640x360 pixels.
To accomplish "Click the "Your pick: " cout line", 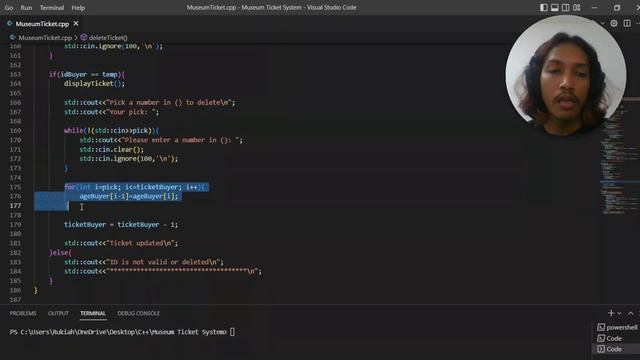I will coord(111,112).
